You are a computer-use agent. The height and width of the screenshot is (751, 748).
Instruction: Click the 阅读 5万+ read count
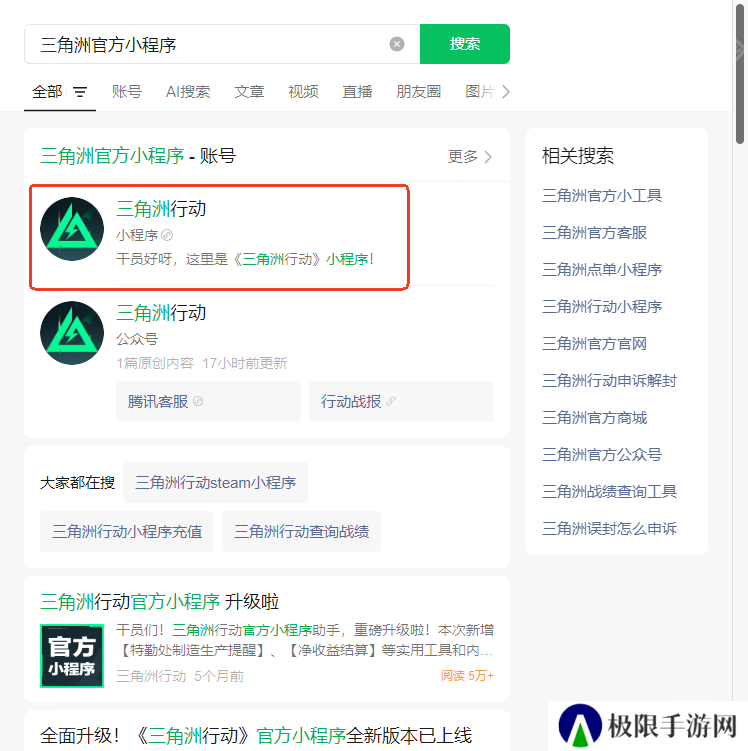[467, 676]
